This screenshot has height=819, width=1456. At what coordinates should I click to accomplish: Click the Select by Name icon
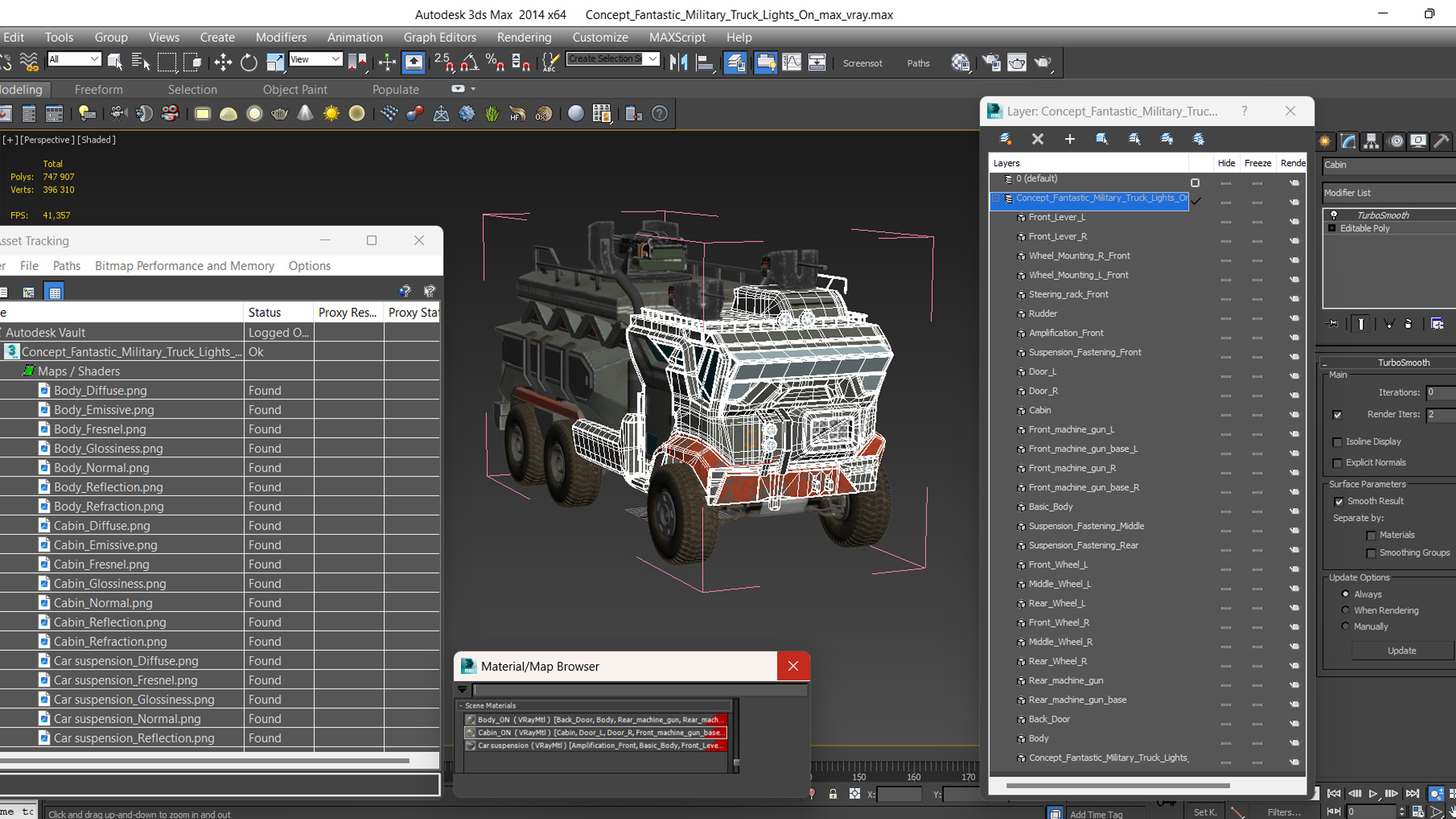coord(141,63)
